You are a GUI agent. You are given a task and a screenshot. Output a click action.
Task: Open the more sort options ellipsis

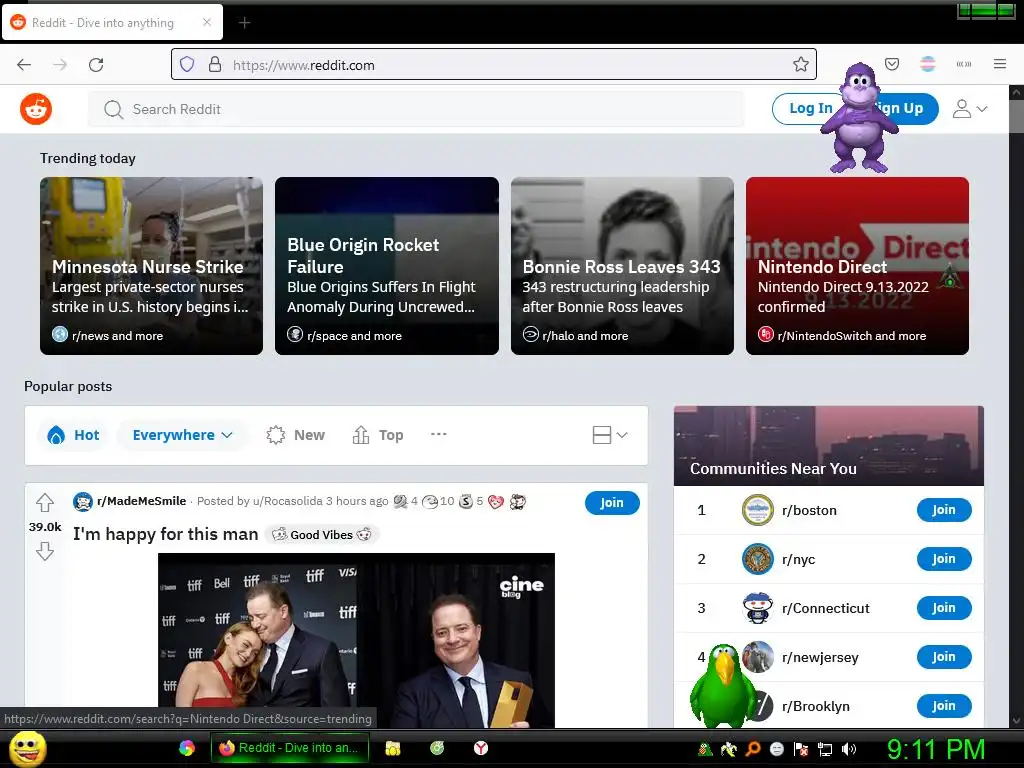pyautogui.click(x=439, y=434)
